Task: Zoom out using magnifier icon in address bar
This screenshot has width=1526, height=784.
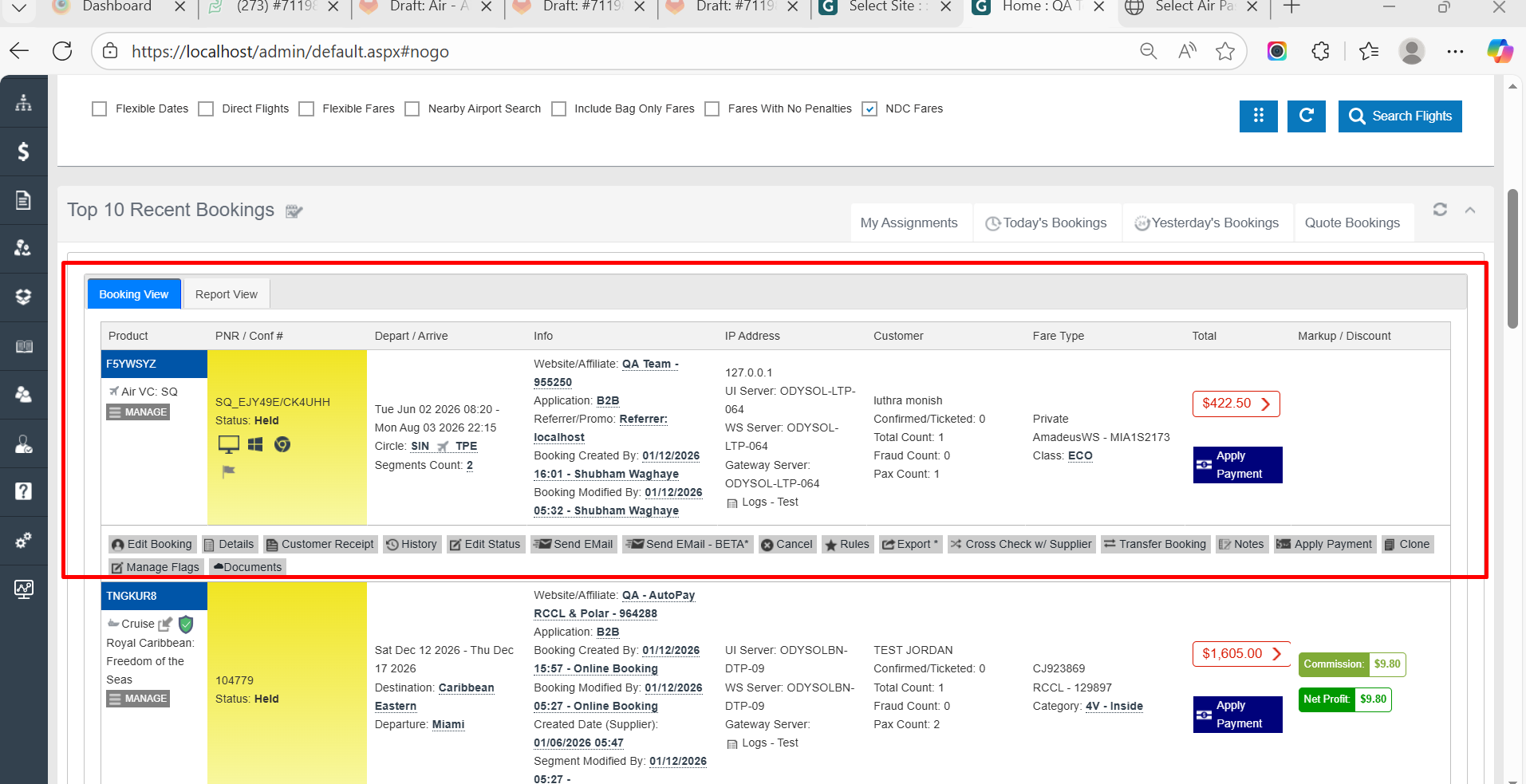Action: click(1148, 51)
